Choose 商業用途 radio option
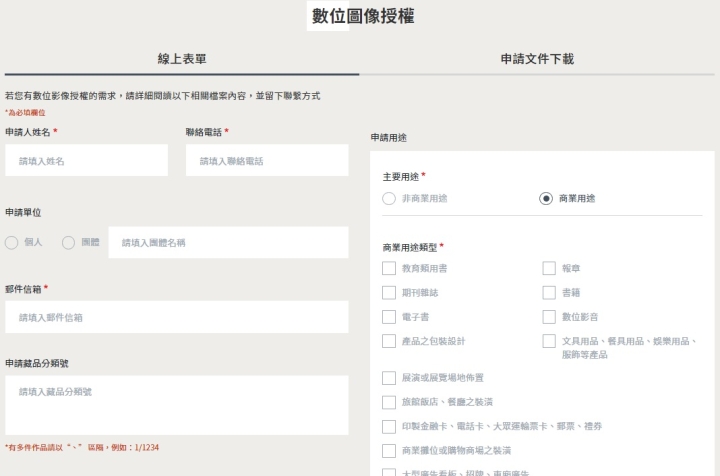Viewport: 720px width, 476px height. pyautogui.click(x=546, y=198)
